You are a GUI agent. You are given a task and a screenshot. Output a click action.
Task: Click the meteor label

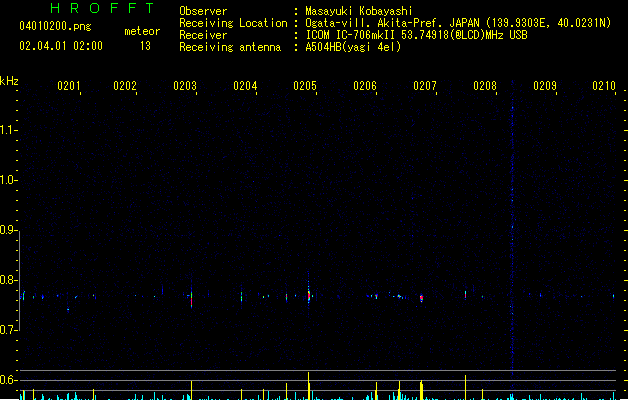[x=142, y=31]
